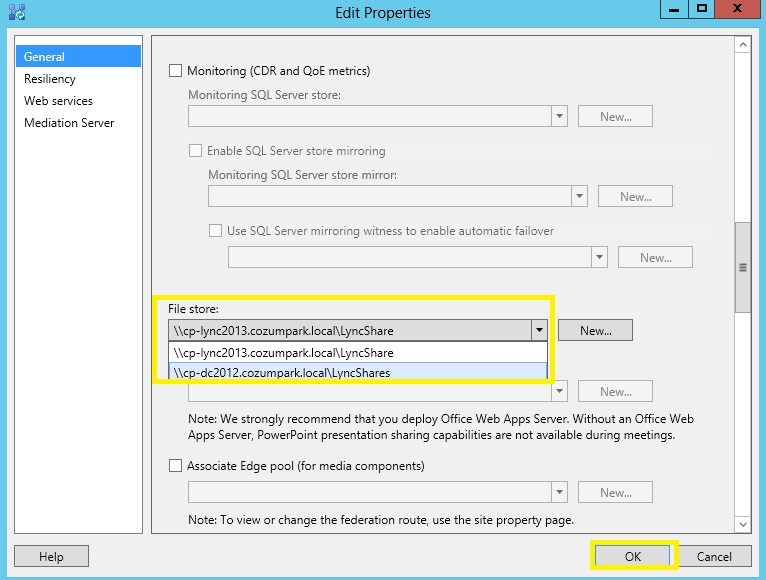Open Monitoring SQL Server store dropdown
766x580 pixels.
pos(559,116)
